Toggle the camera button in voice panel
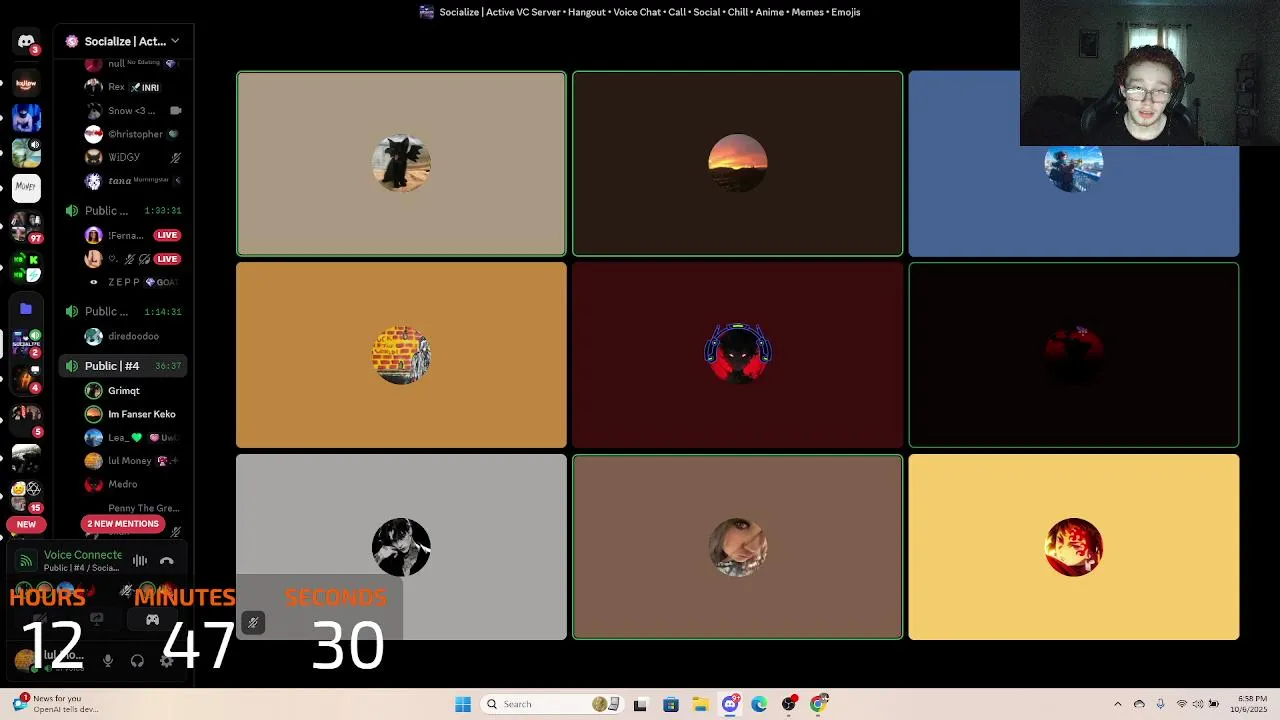The height and width of the screenshot is (720, 1280). pyautogui.click(x=40, y=620)
